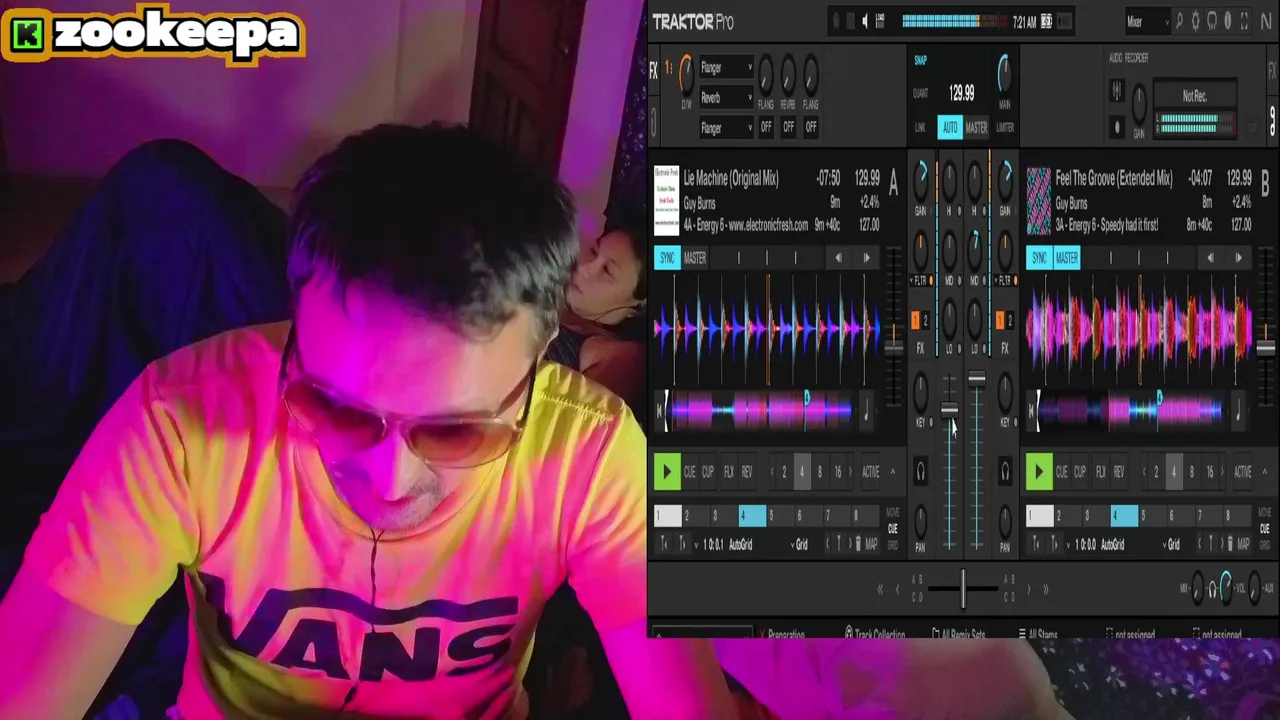Select MOVE panel on Deck A
Viewport: 1280px width, 720px height.
coord(893,513)
